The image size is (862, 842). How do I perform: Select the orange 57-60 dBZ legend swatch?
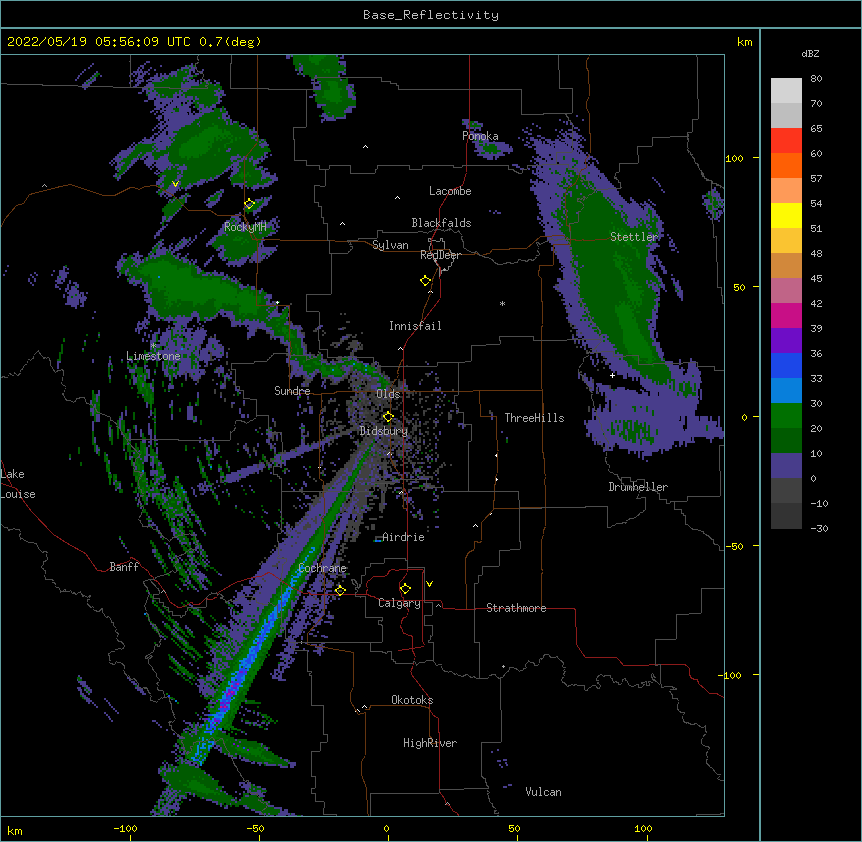point(786,165)
